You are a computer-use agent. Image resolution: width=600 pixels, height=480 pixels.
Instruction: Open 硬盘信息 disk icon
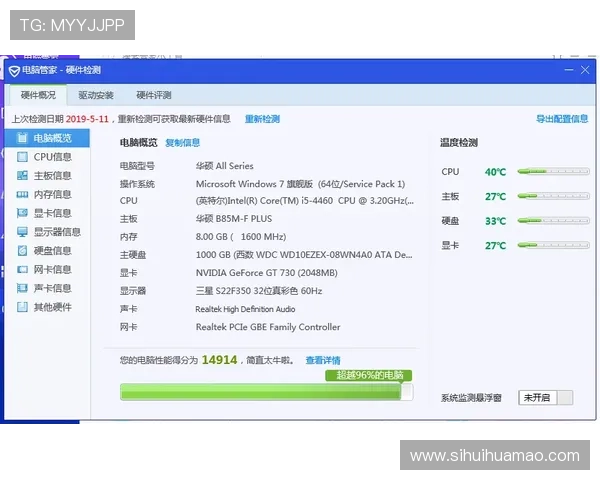[x=22, y=250]
